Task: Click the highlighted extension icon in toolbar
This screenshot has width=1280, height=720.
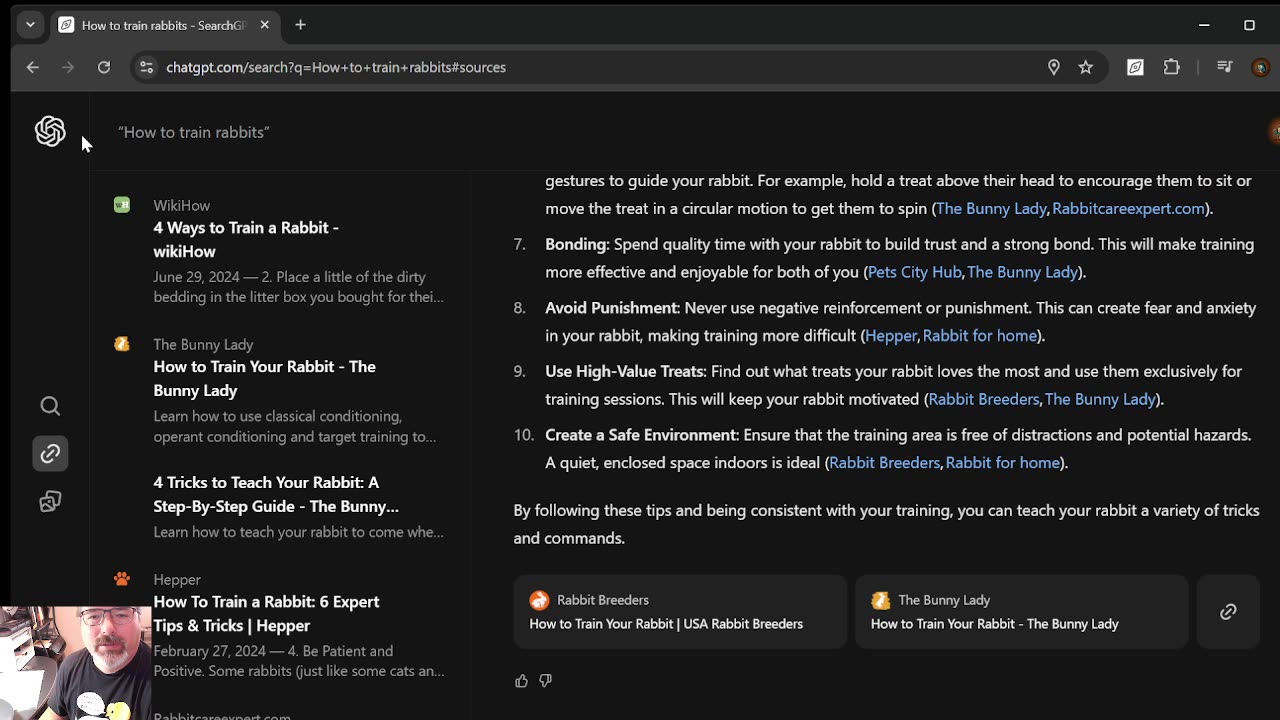Action: point(1135,67)
